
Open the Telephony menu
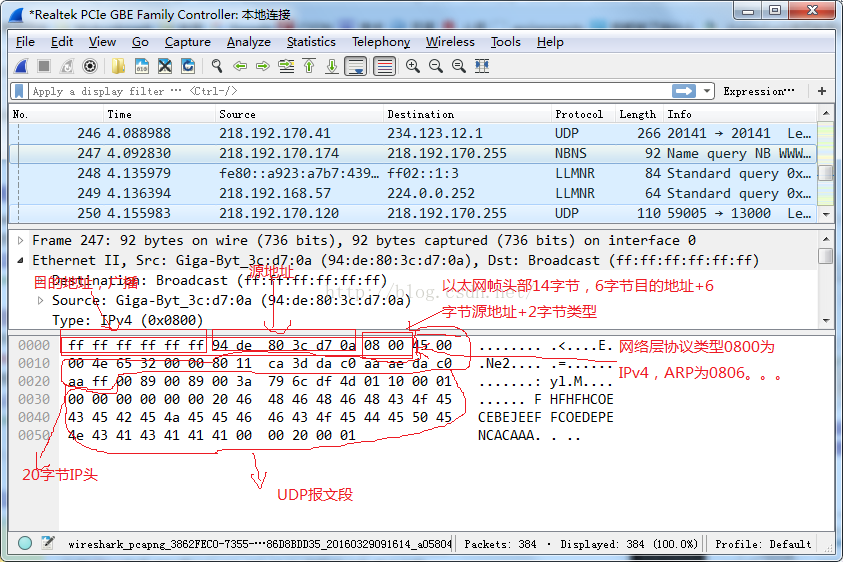(x=381, y=42)
